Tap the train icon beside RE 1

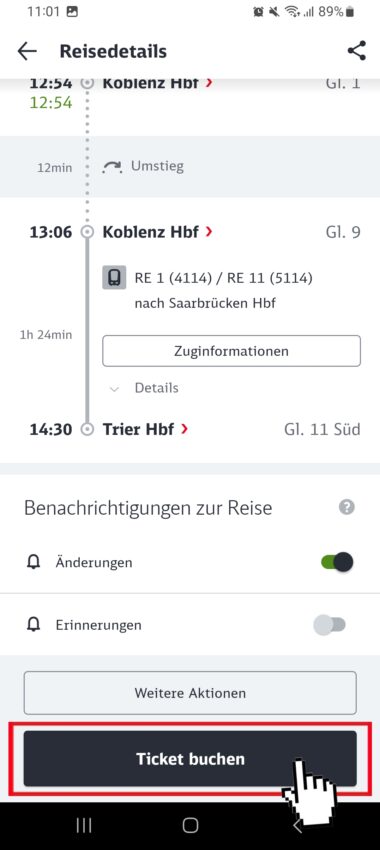pos(114,277)
